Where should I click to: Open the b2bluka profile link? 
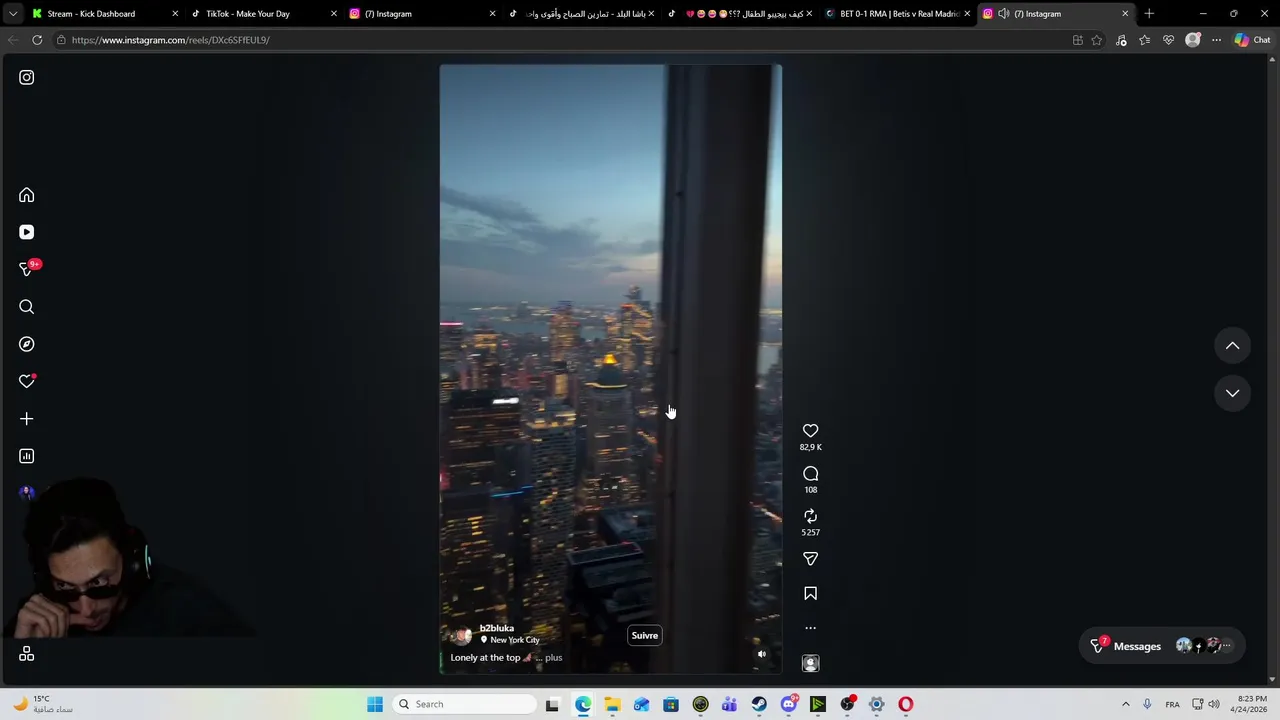pos(497,628)
